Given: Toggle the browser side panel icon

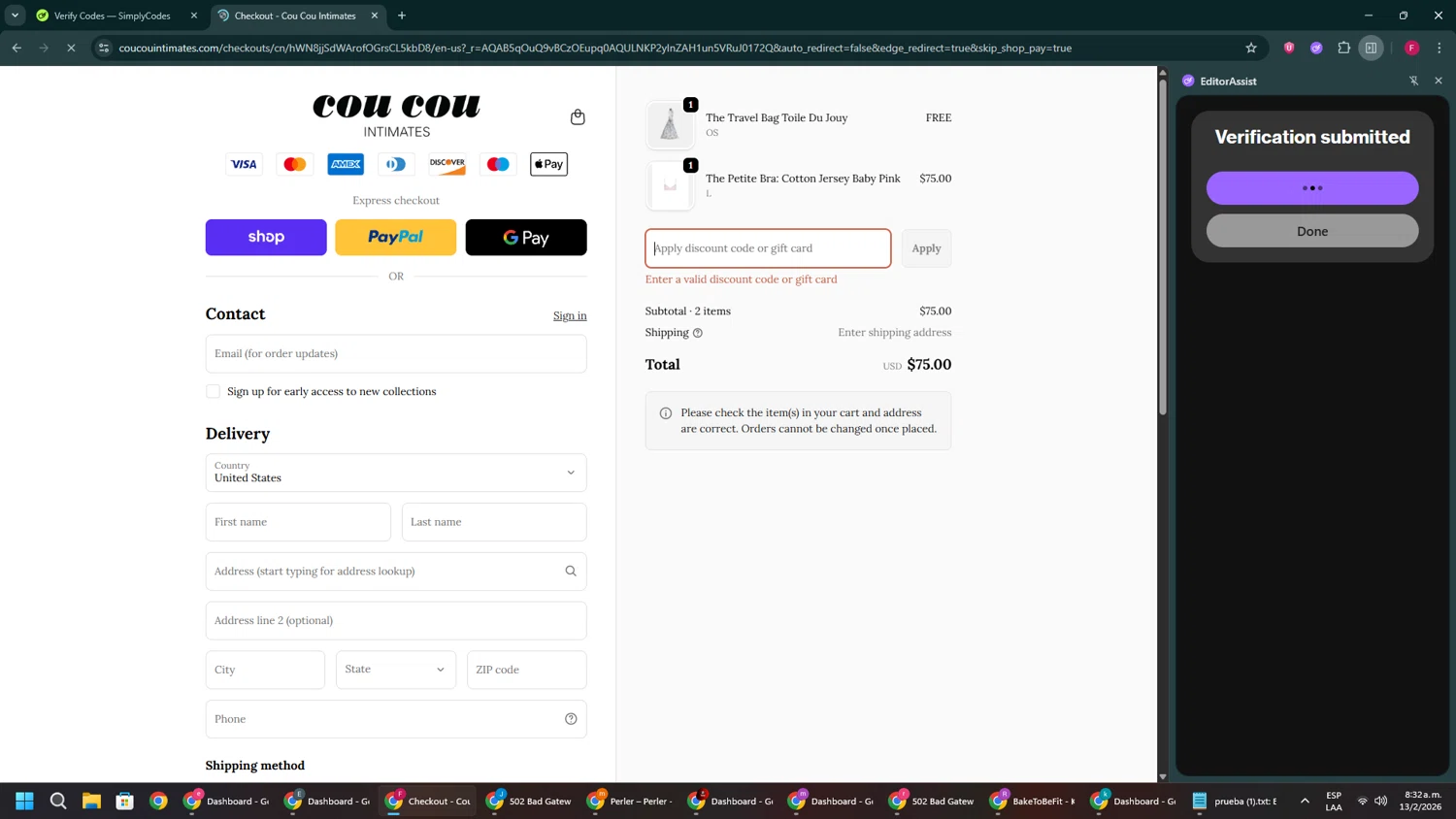Looking at the screenshot, I should pos(1371,48).
